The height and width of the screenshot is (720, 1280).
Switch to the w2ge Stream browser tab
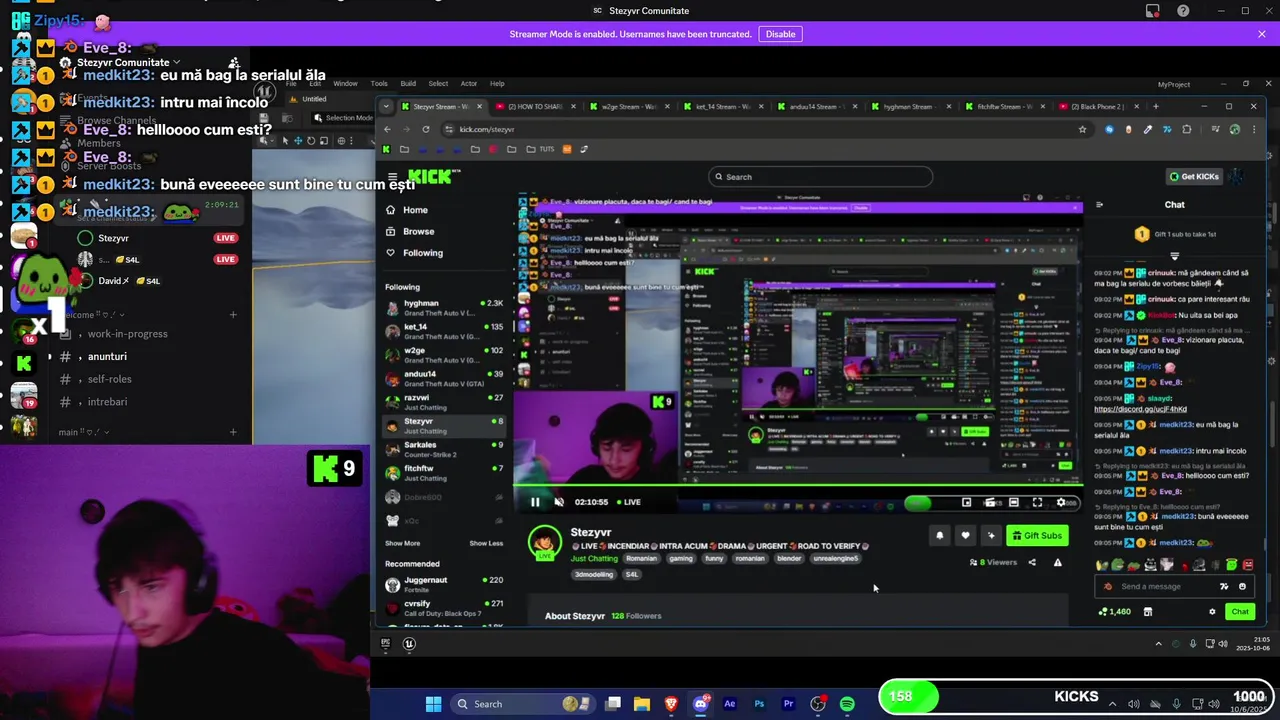[x=630, y=106]
